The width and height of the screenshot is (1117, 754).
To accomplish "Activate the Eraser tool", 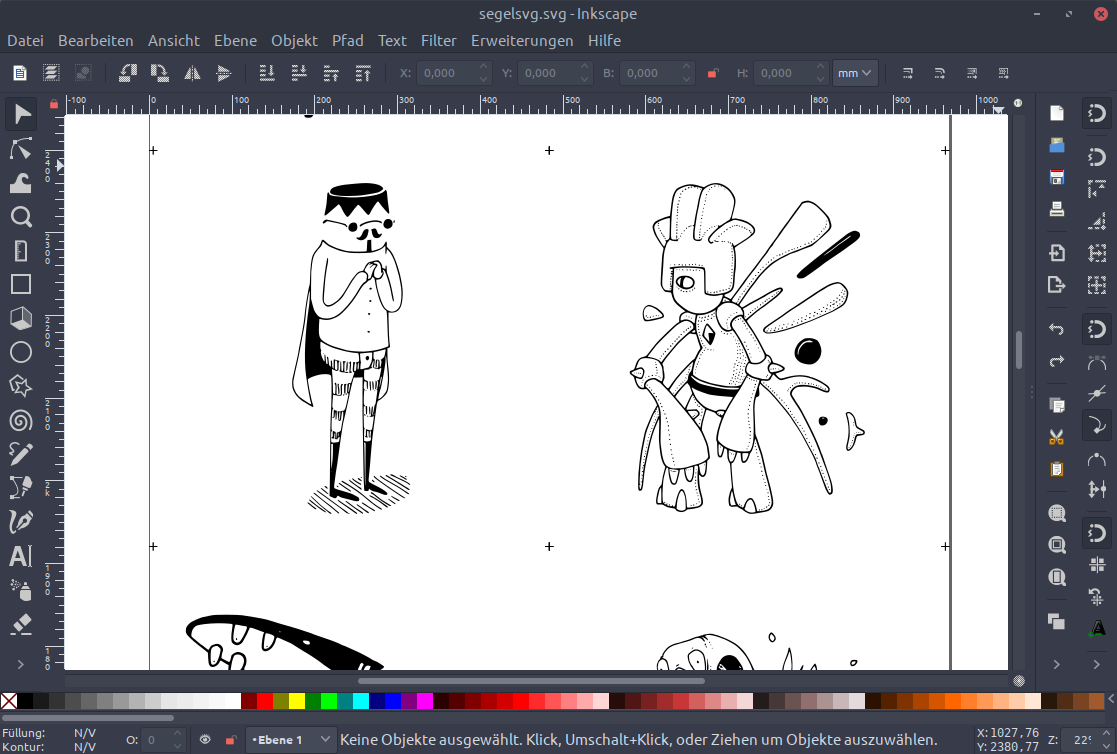I will point(21,624).
